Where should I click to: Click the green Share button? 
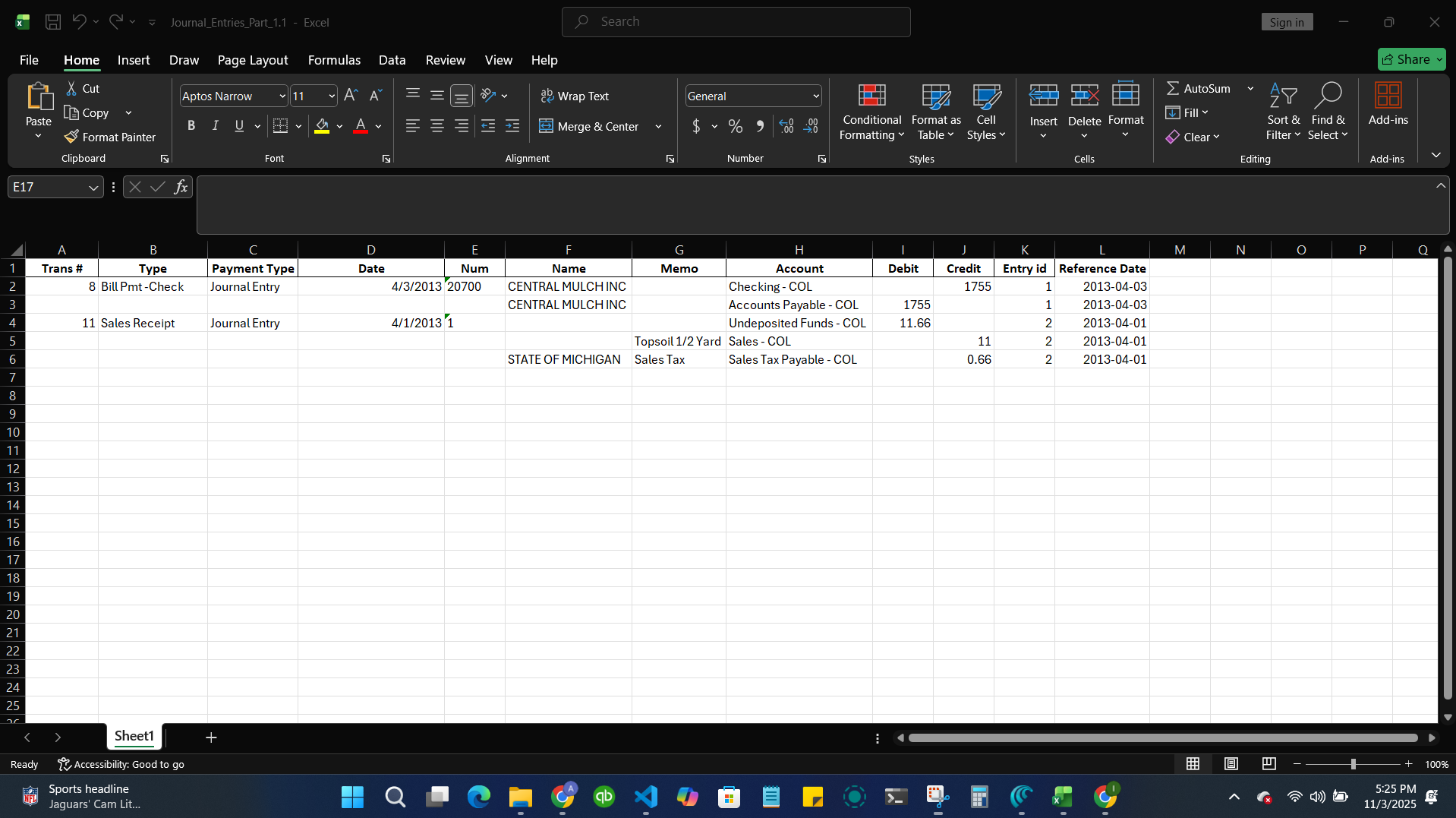tap(1410, 59)
